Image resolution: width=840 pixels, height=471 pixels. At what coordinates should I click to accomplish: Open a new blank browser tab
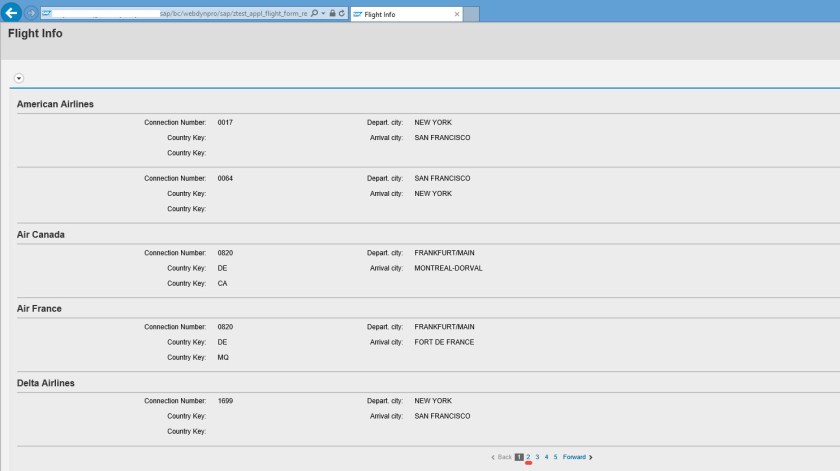coord(471,14)
